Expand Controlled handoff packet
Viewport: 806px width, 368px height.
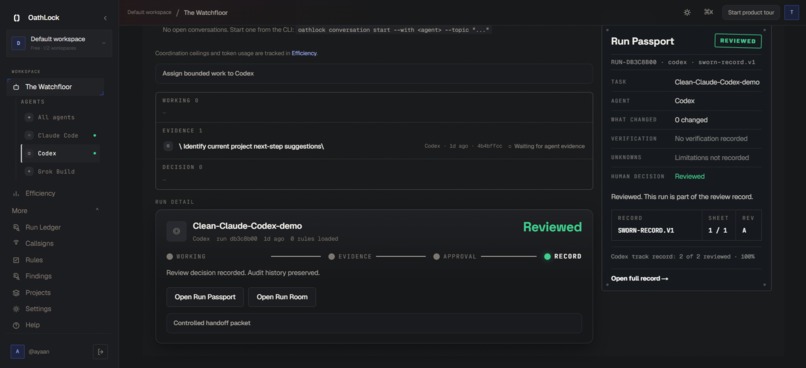point(374,323)
